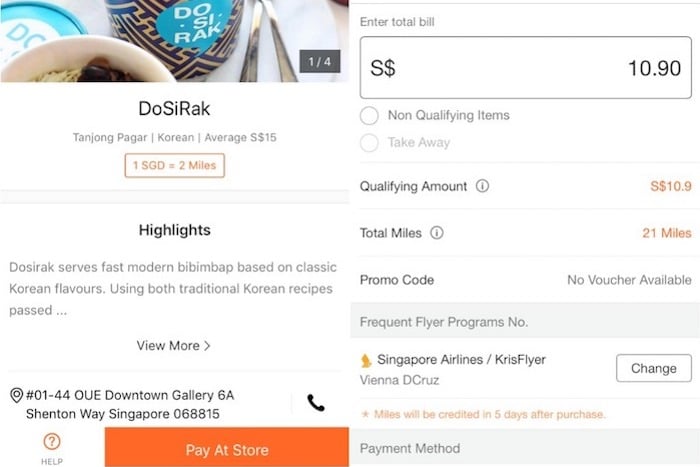Click the 1/4 photo counter badge
700x467 pixels.
point(320,61)
